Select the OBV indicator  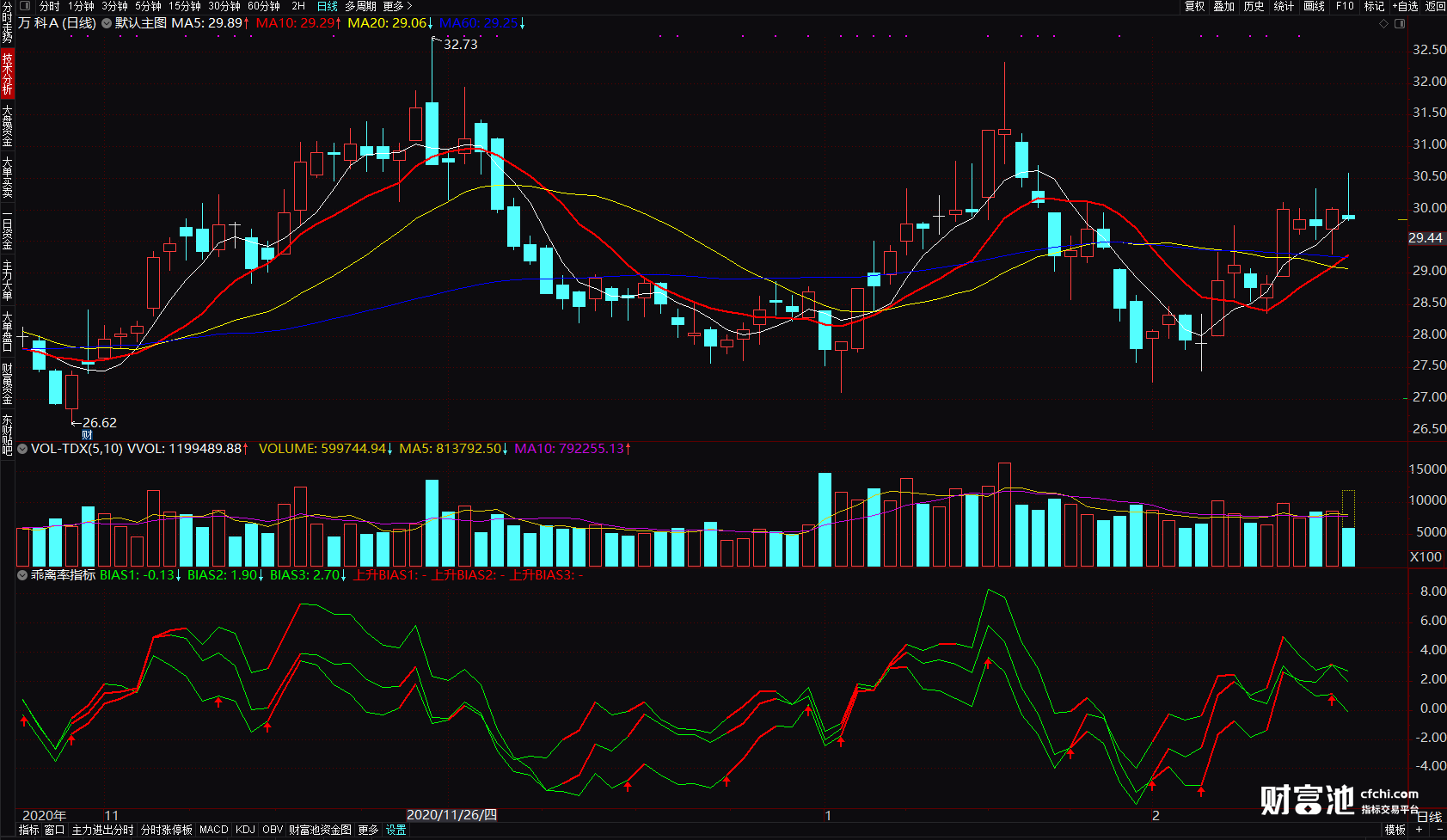tap(273, 830)
